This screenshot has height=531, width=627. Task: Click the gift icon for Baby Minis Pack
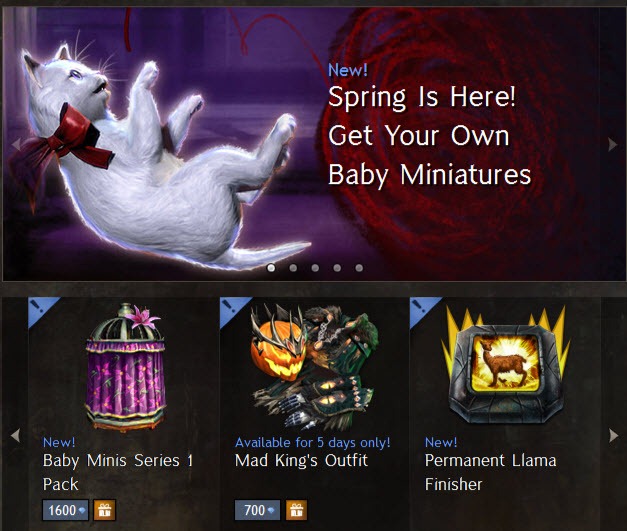104,510
